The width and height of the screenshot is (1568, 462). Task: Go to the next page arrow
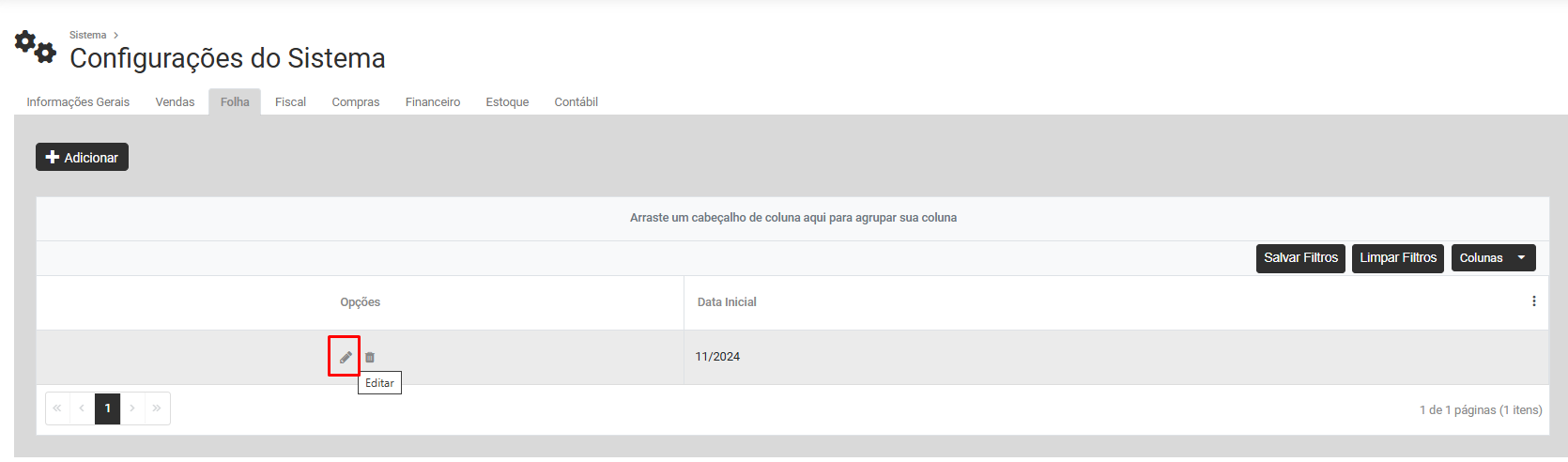click(132, 408)
